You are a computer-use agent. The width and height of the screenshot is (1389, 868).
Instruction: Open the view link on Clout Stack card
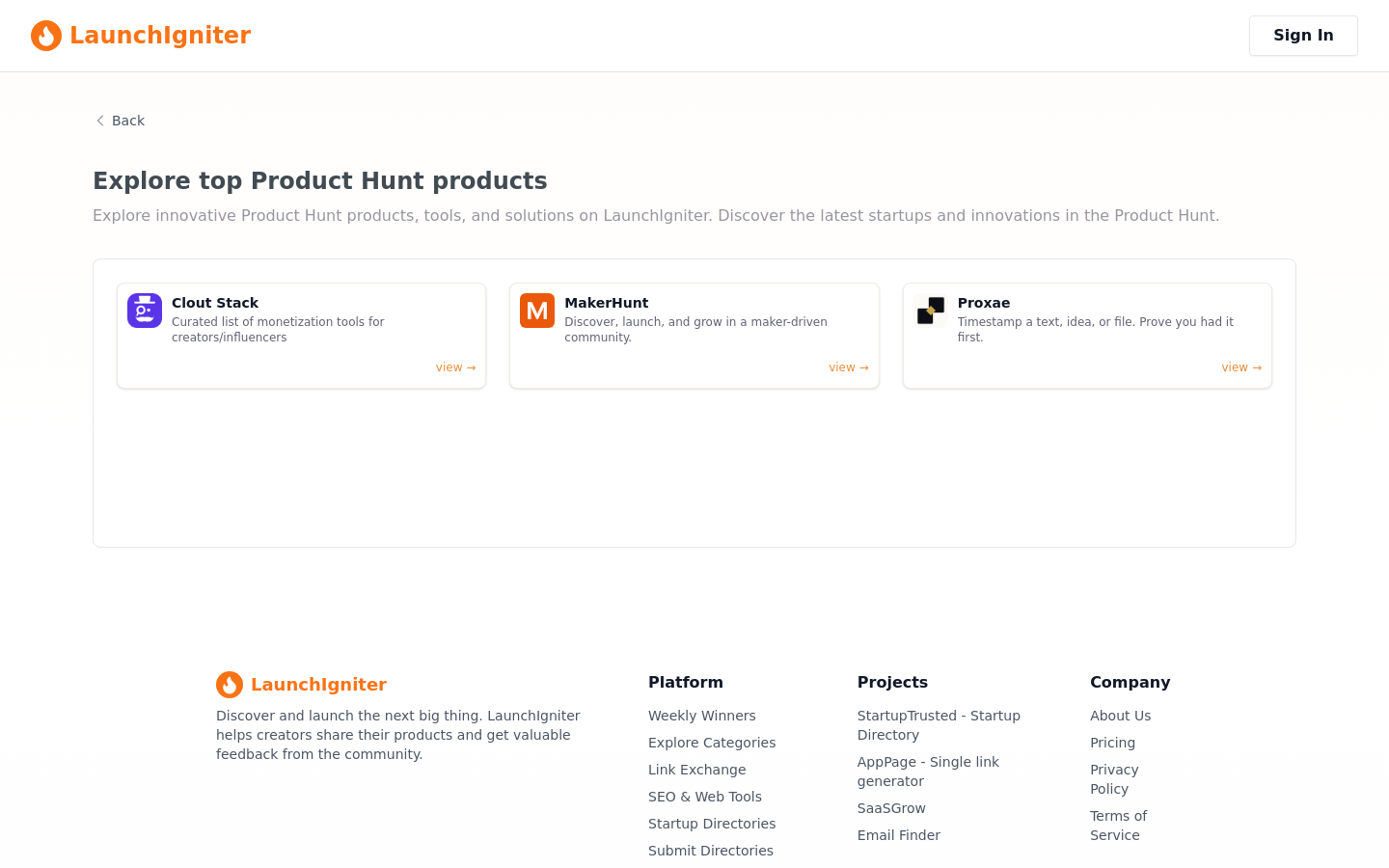pyautogui.click(x=455, y=367)
